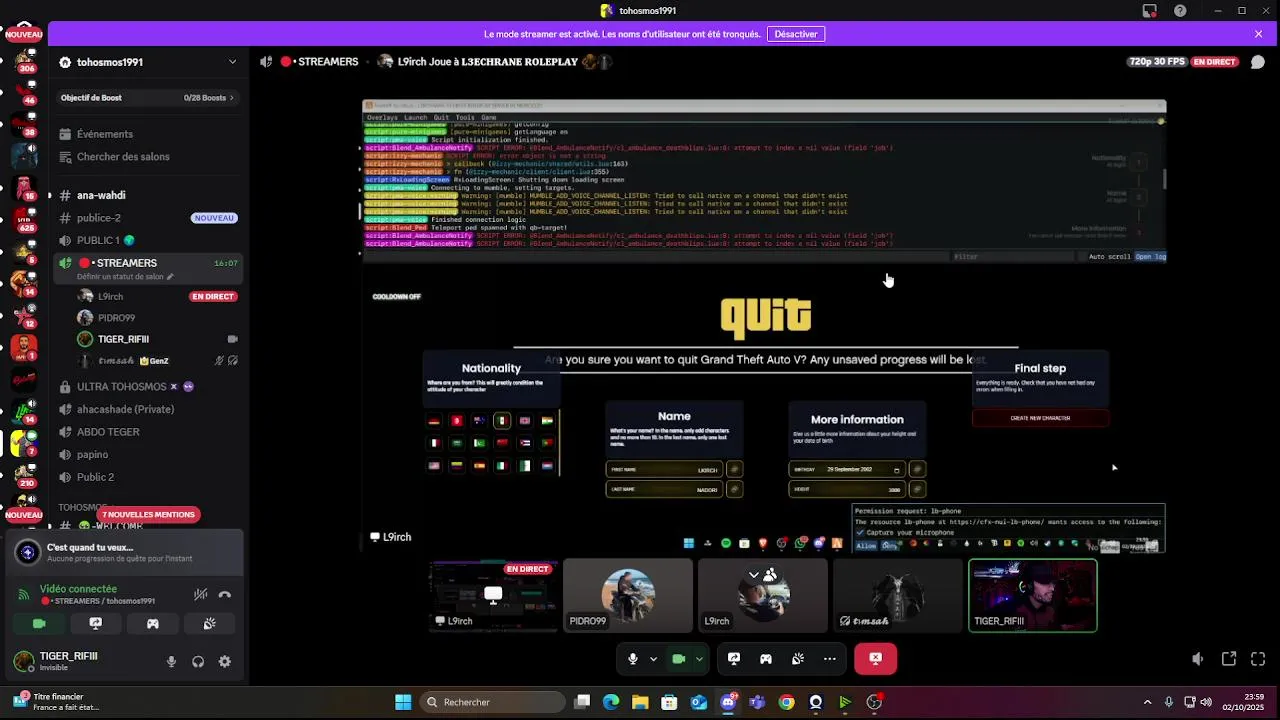The height and width of the screenshot is (720, 1280).
Task: Share your screen from the call control bar
Action: click(x=734, y=659)
